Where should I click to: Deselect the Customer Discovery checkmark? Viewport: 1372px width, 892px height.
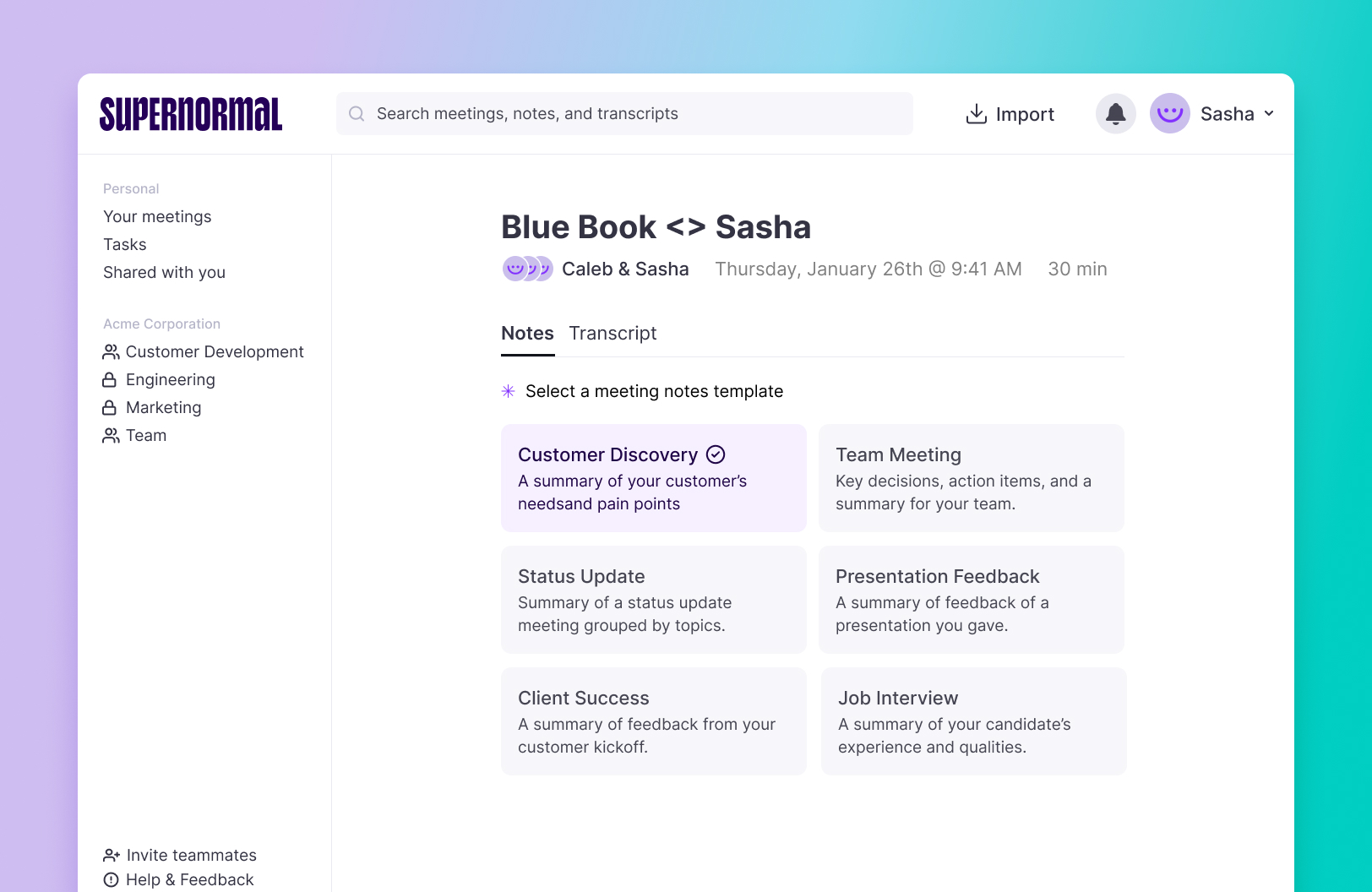716,454
